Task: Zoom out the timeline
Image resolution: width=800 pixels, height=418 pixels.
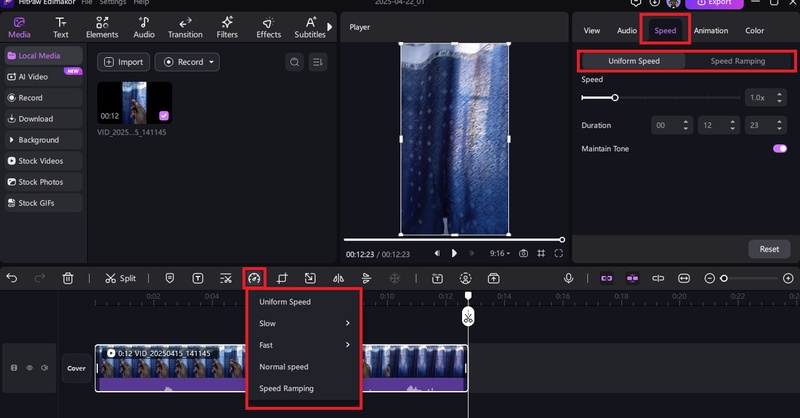Action: (x=709, y=278)
